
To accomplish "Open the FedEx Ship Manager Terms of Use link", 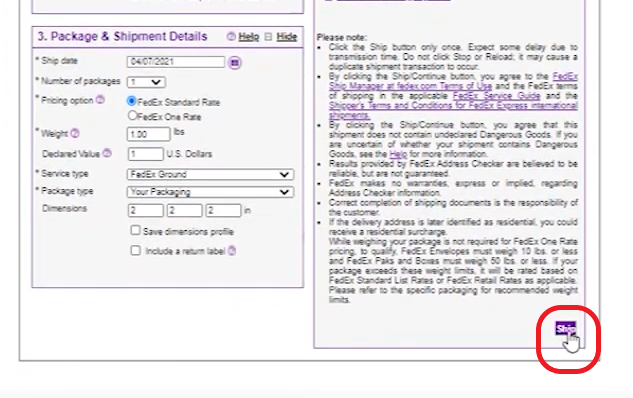I will [453, 81].
